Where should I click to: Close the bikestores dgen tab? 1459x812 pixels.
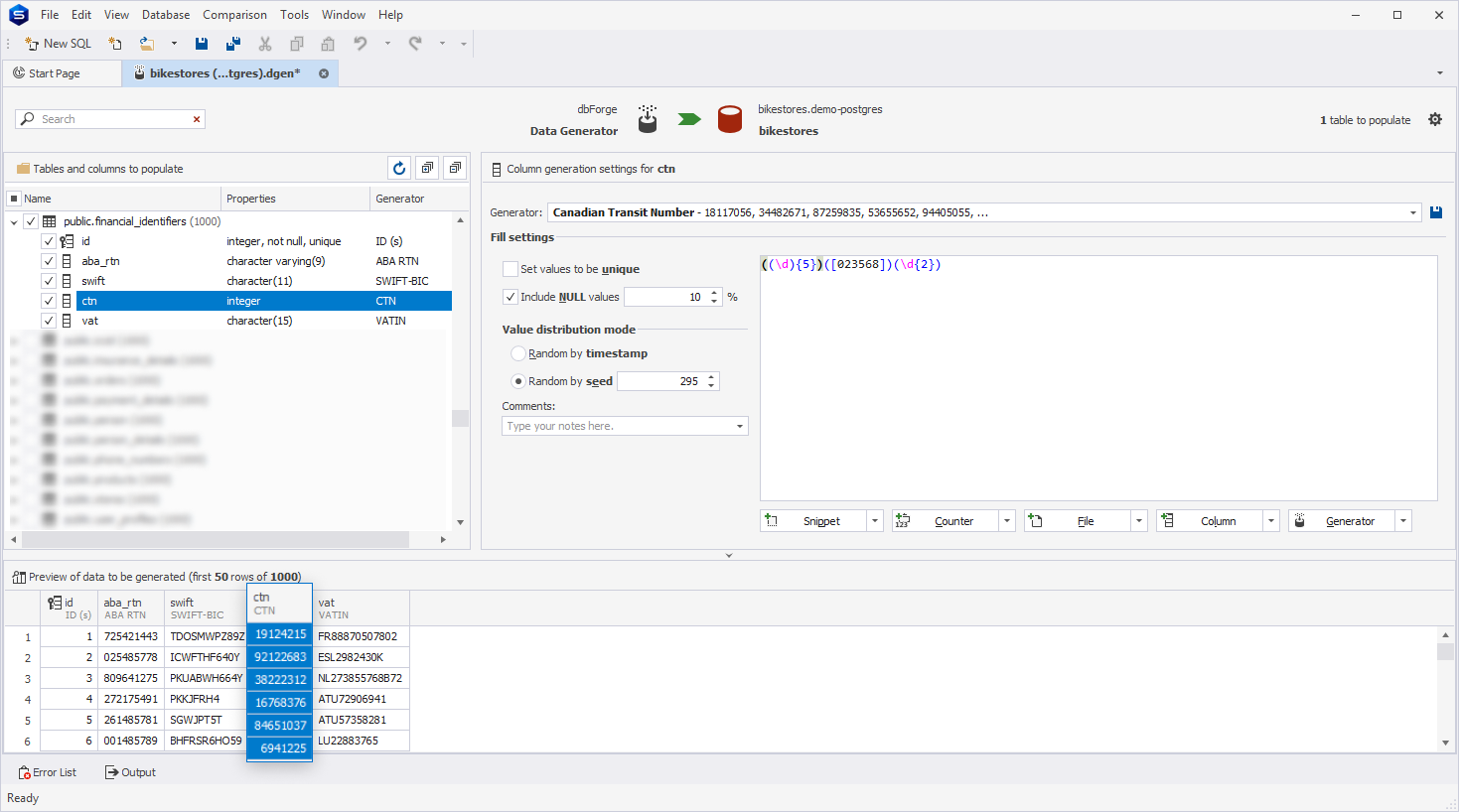pyautogui.click(x=324, y=73)
